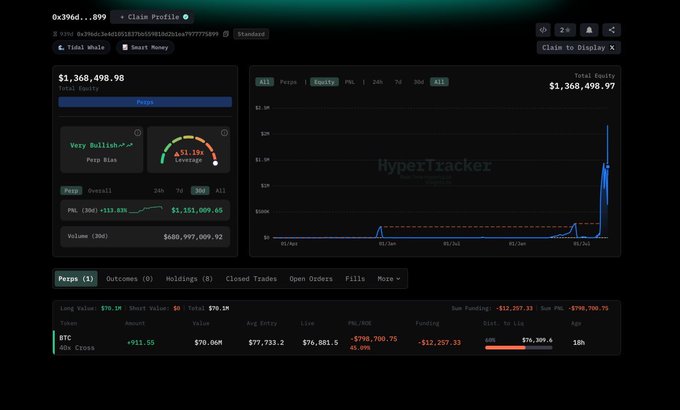This screenshot has width=680, height=410.
Task: Sort positions by Token column header
Action: tap(69, 323)
